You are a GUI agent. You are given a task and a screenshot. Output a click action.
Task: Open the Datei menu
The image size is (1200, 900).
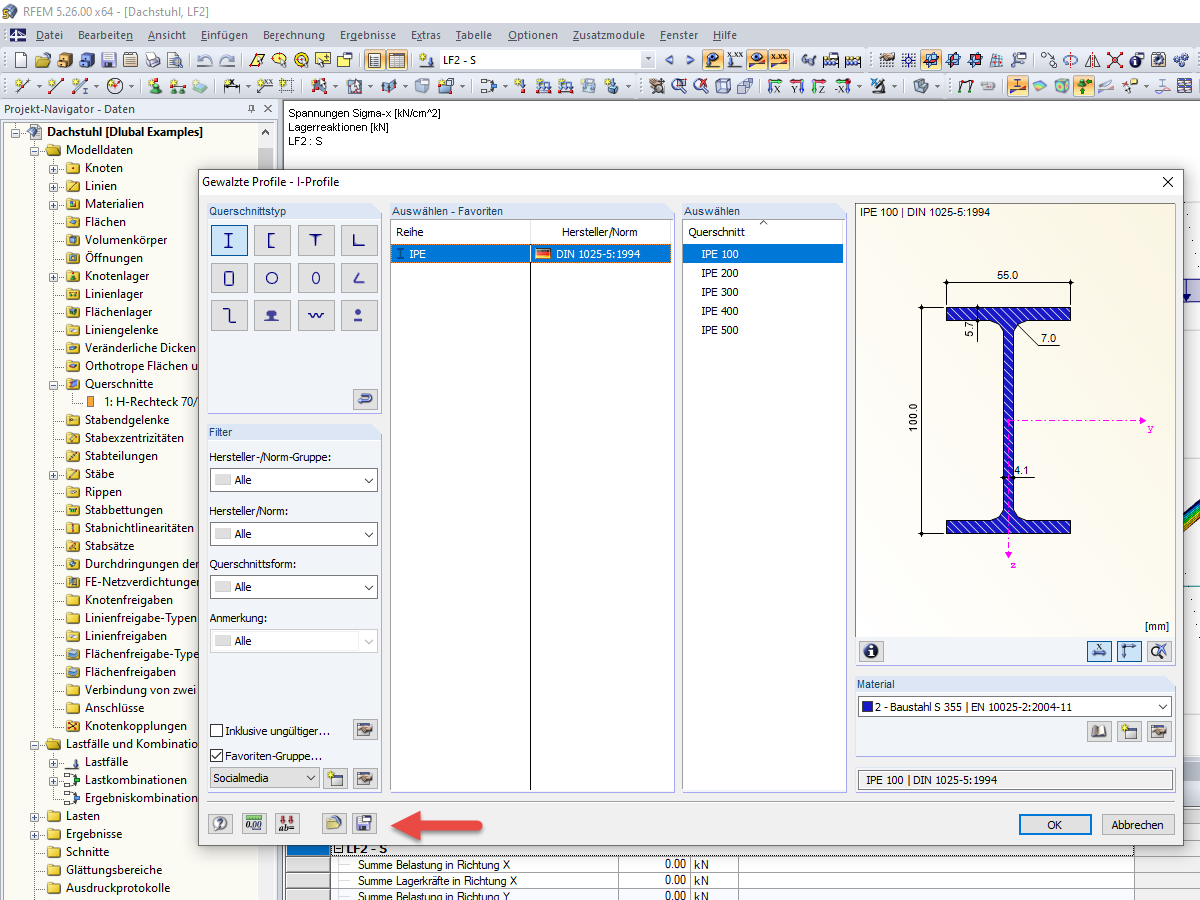[x=49, y=35]
